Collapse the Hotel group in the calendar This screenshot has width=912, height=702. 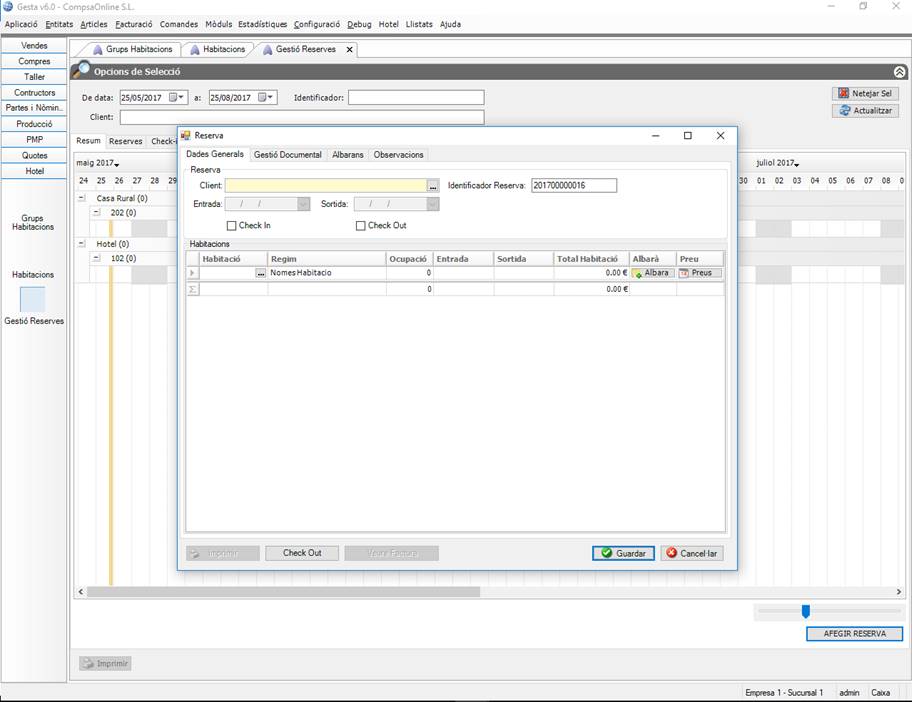[x=82, y=244]
